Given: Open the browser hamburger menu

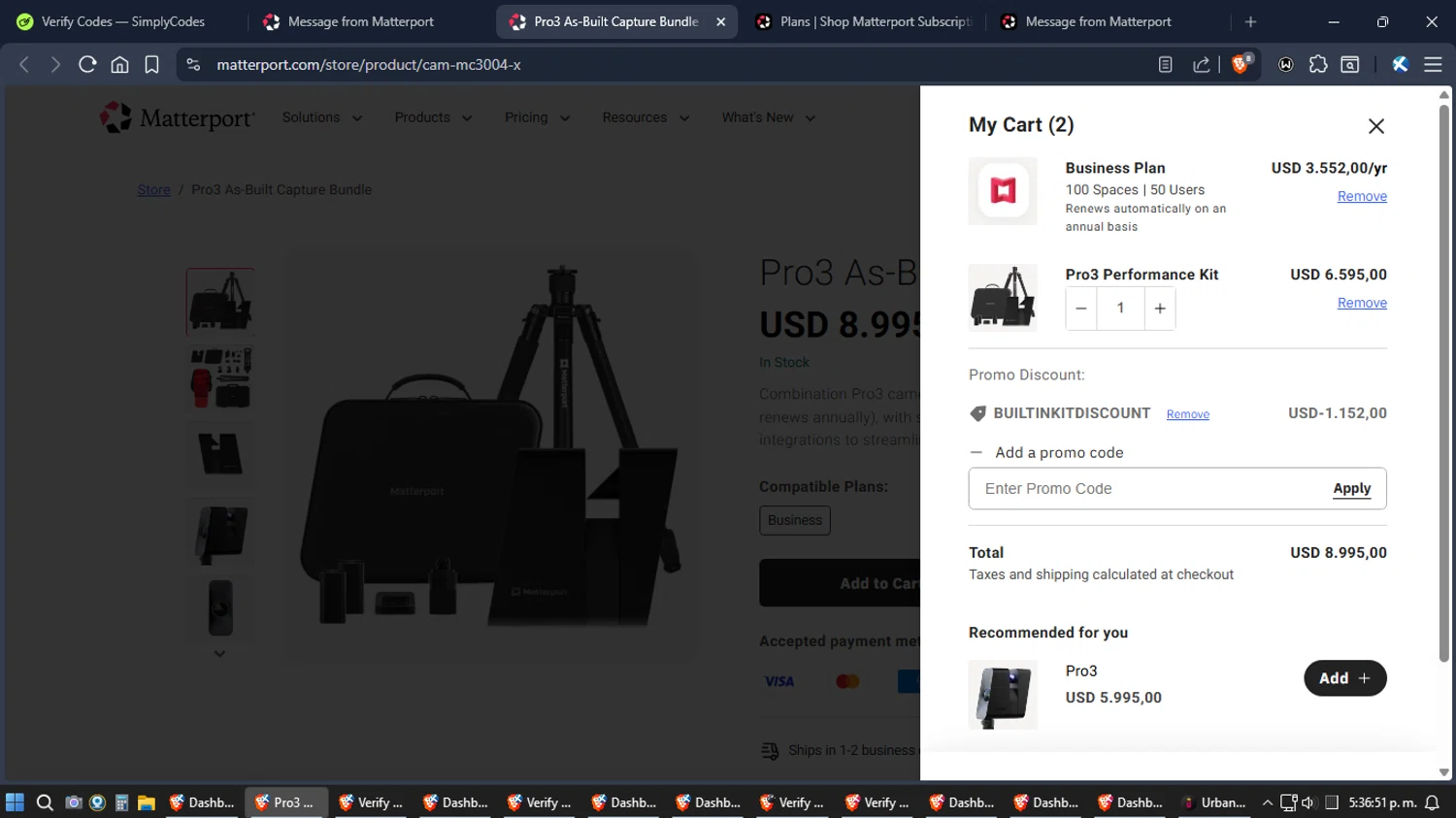Looking at the screenshot, I should [x=1433, y=64].
